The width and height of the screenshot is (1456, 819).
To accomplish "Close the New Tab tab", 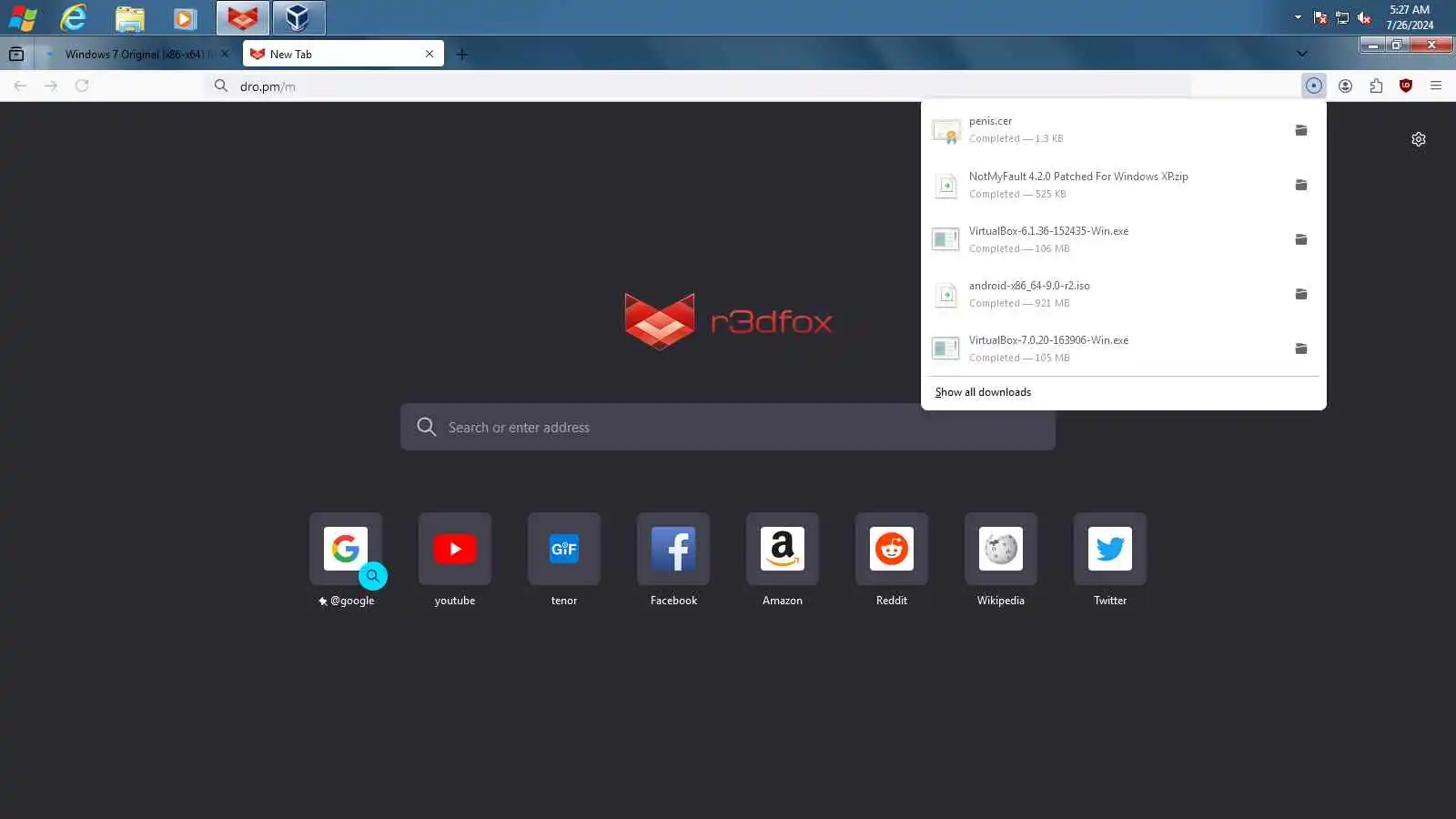I will click(430, 54).
